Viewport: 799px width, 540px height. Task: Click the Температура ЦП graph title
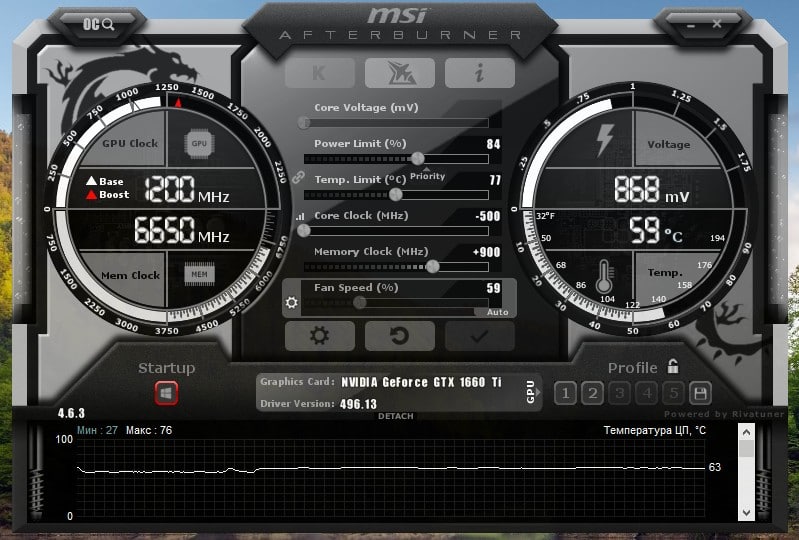(x=655, y=430)
